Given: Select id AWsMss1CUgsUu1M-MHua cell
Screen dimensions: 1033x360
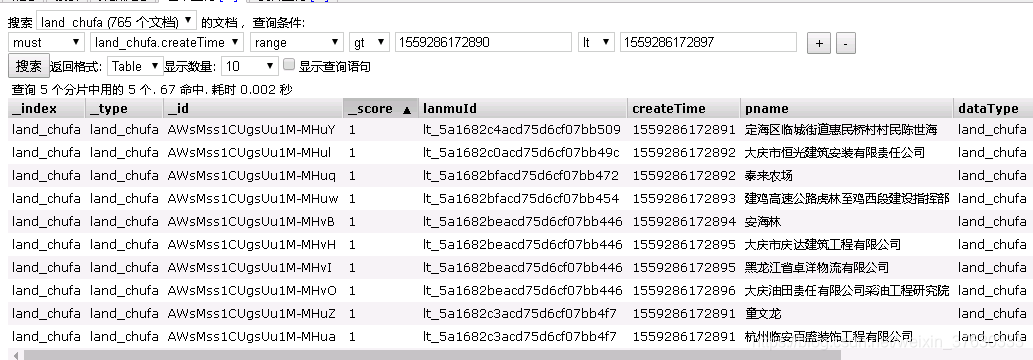Looking at the screenshot, I should point(253,337).
